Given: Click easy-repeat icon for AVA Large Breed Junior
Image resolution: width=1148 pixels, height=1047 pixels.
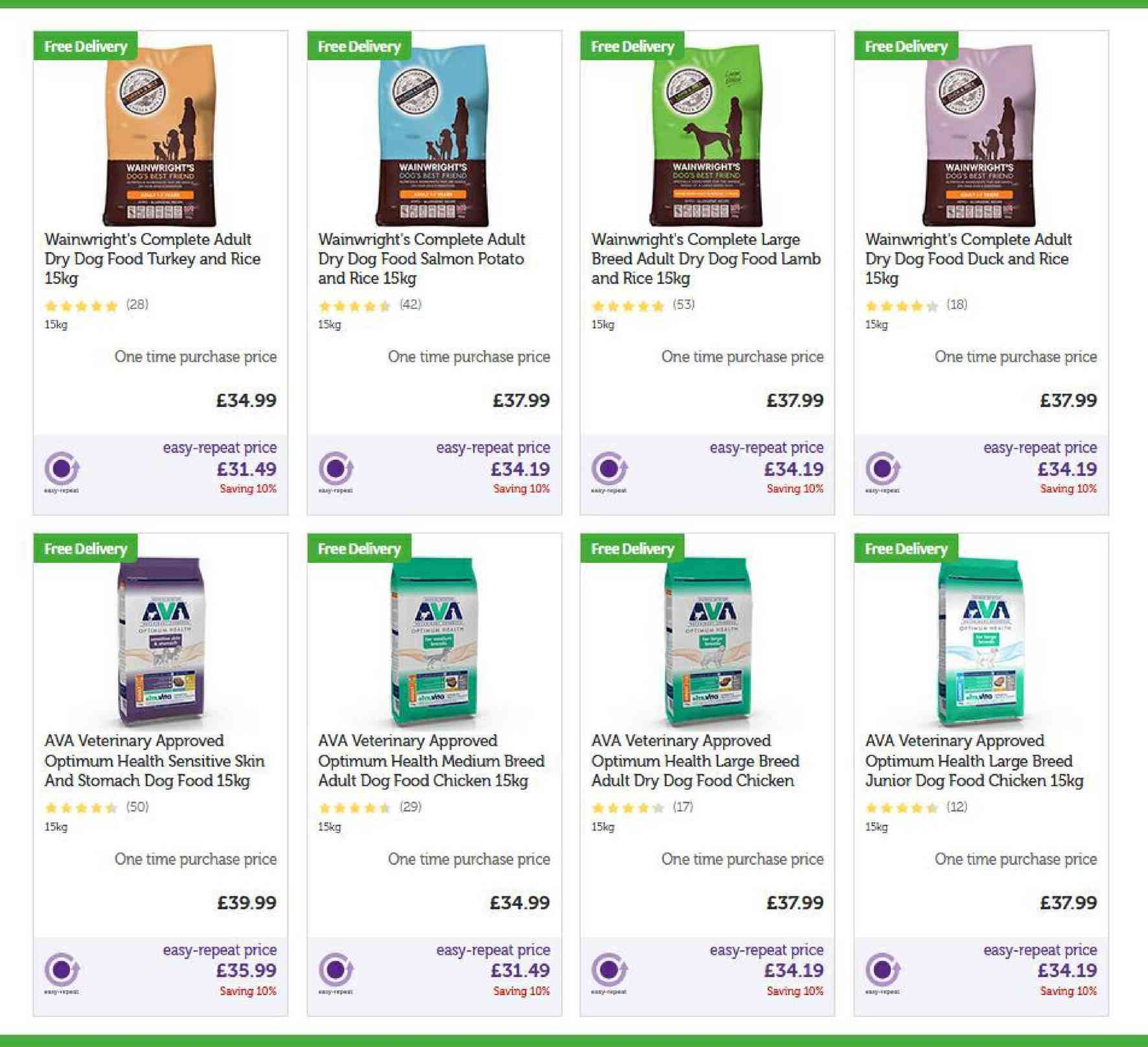Looking at the screenshot, I should [882, 971].
